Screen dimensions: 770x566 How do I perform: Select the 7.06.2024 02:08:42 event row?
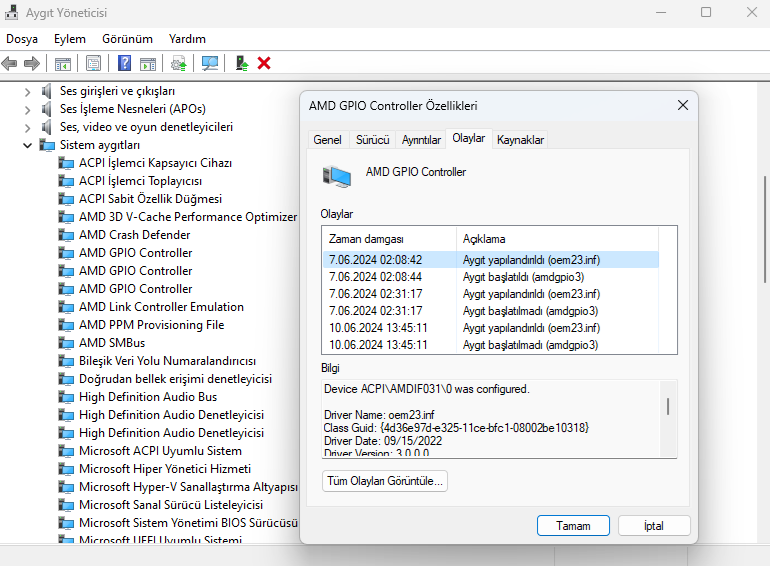[491, 260]
